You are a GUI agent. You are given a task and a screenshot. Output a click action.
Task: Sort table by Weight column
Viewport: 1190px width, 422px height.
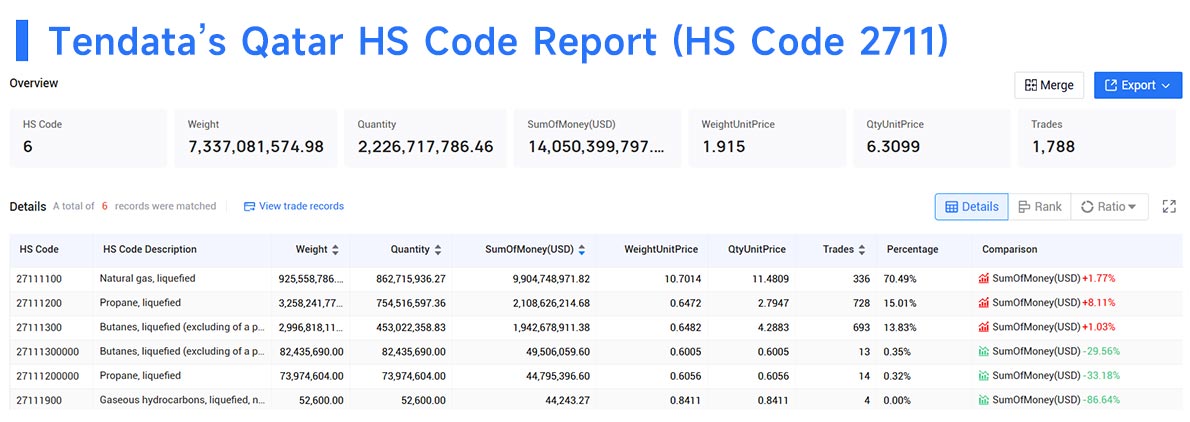(x=335, y=249)
